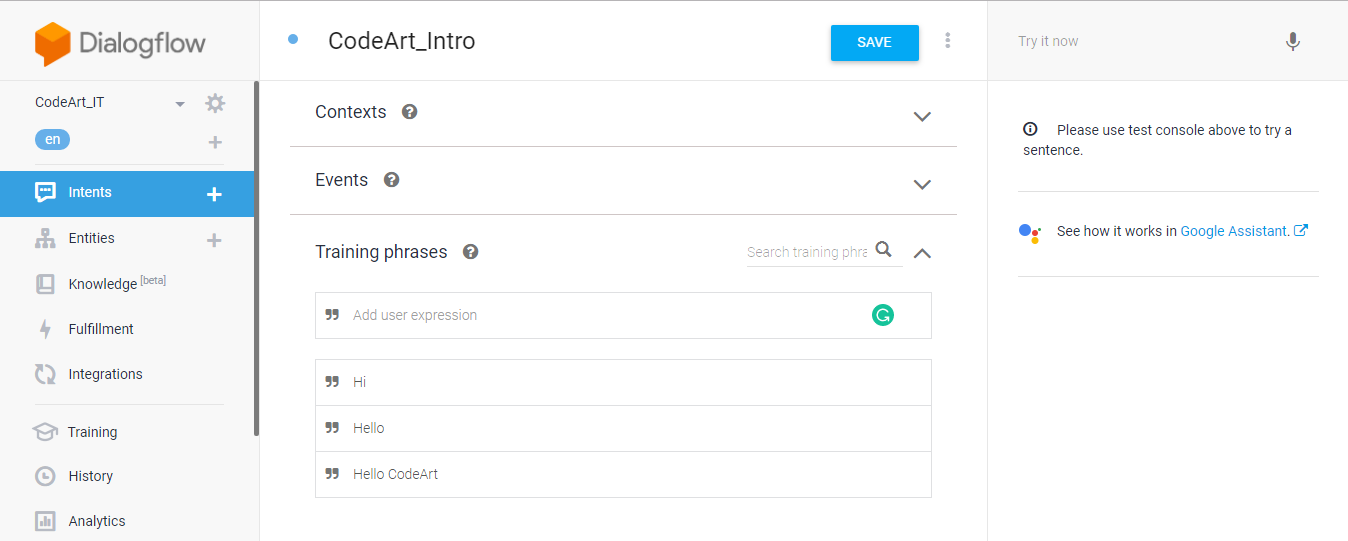
Task: Click the plus icon to create entity
Action: [214, 240]
